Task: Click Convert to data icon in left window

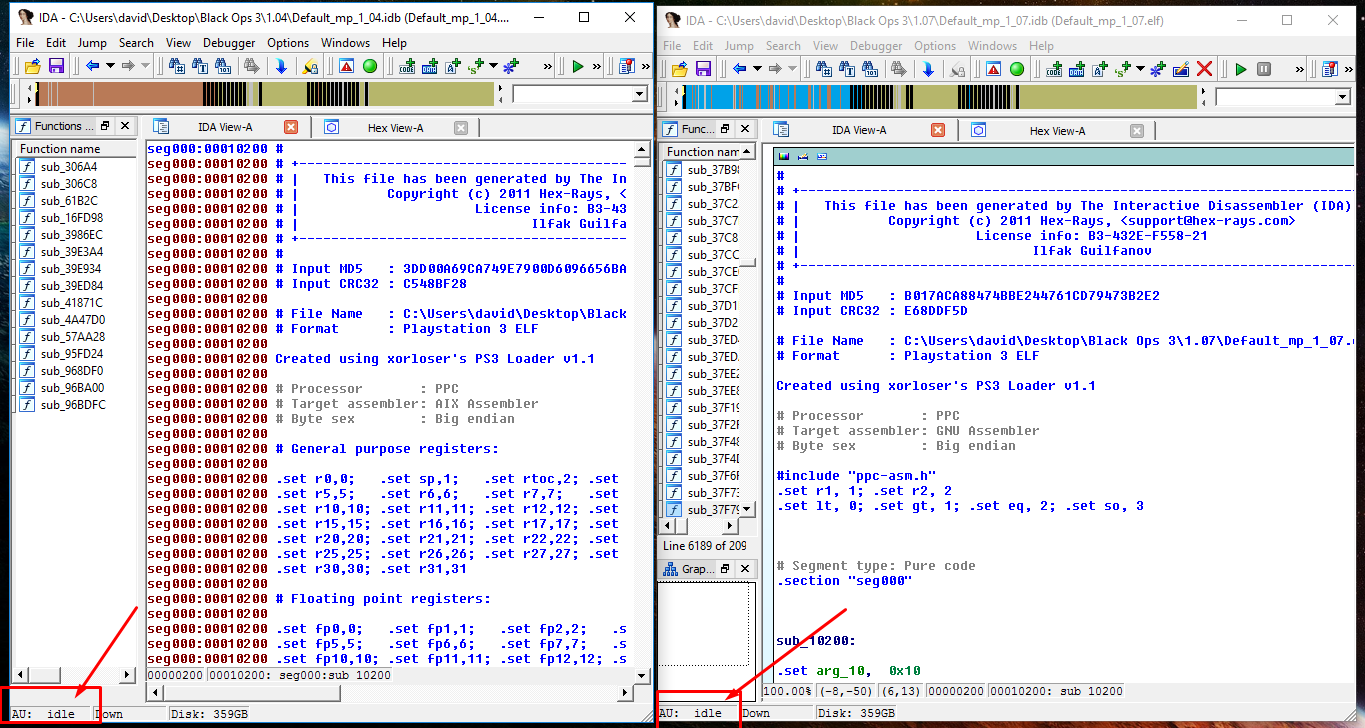Action: coord(430,66)
